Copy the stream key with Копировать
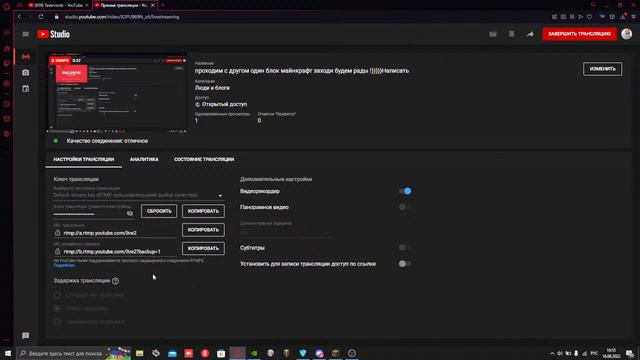The width and height of the screenshot is (640, 360). (203, 211)
